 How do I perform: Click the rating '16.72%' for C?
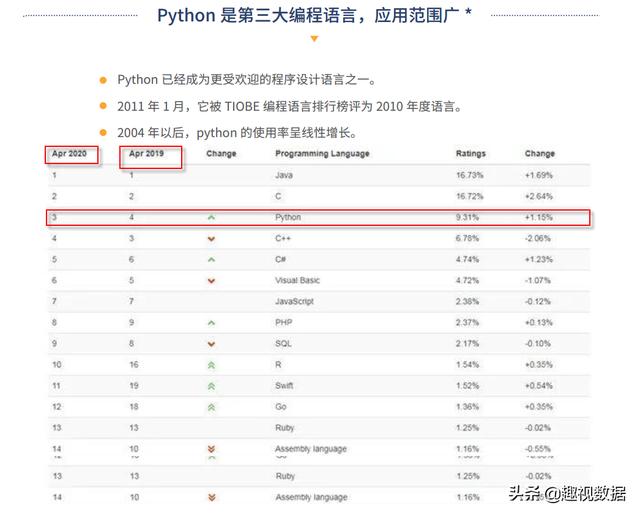(x=469, y=196)
